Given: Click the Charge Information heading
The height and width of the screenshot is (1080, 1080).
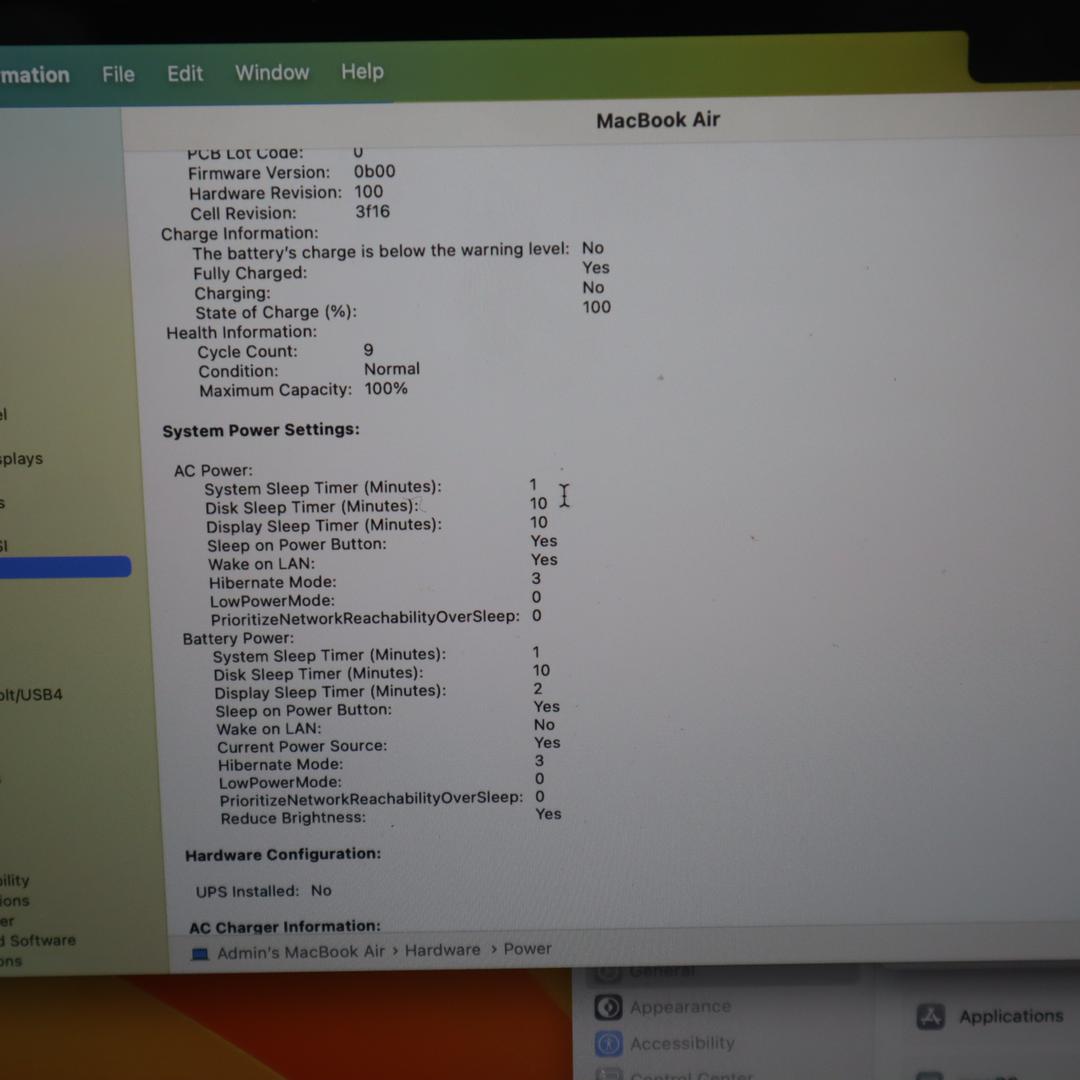Looking at the screenshot, I should tap(240, 233).
